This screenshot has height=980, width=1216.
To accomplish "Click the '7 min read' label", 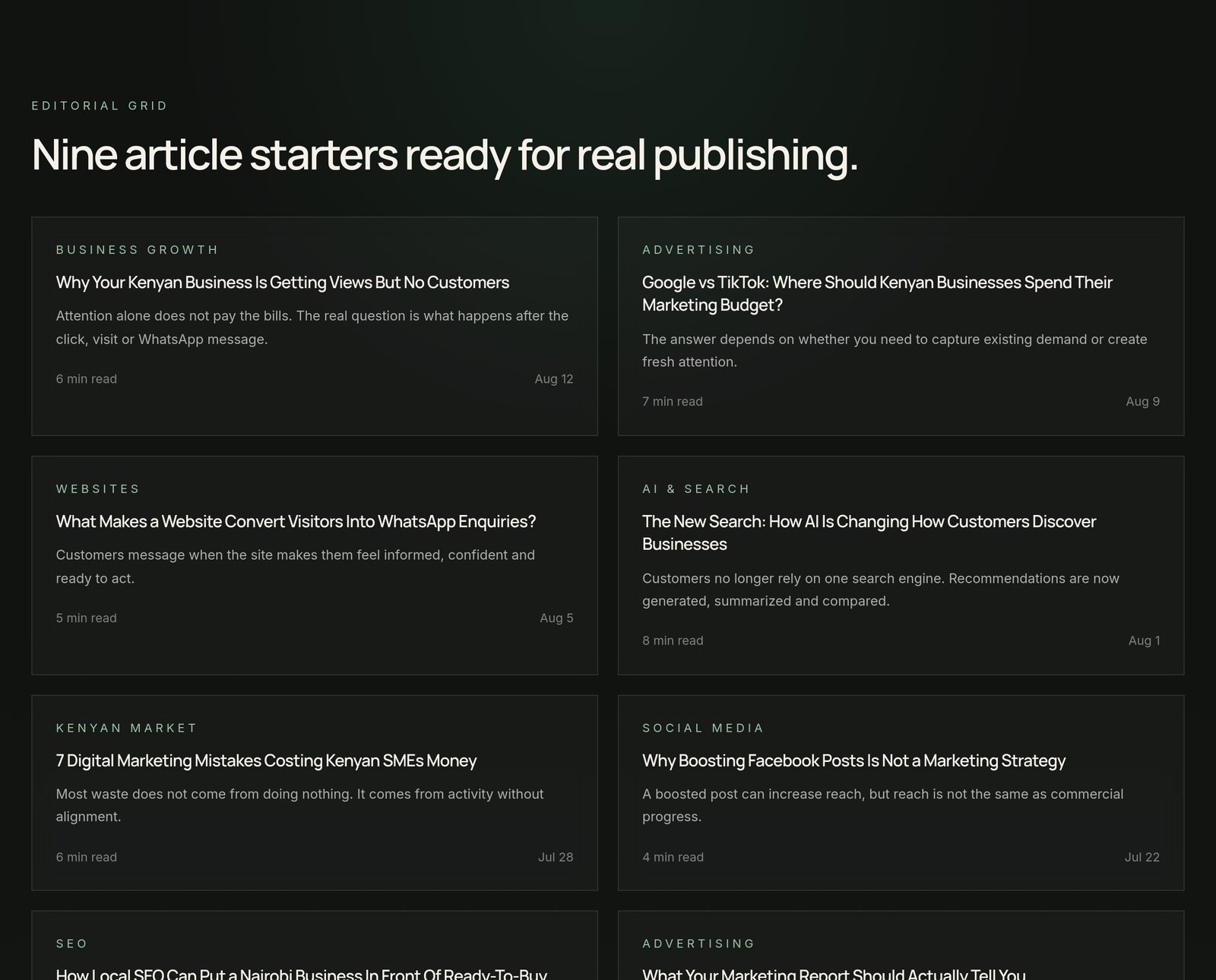I will [x=673, y=402].
